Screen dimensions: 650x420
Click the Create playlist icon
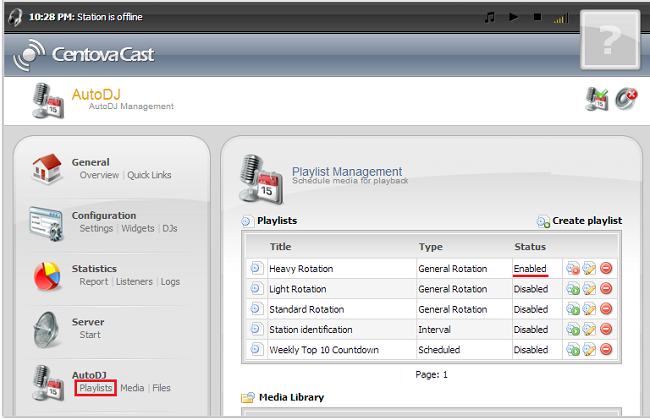(x=543, y=221)
